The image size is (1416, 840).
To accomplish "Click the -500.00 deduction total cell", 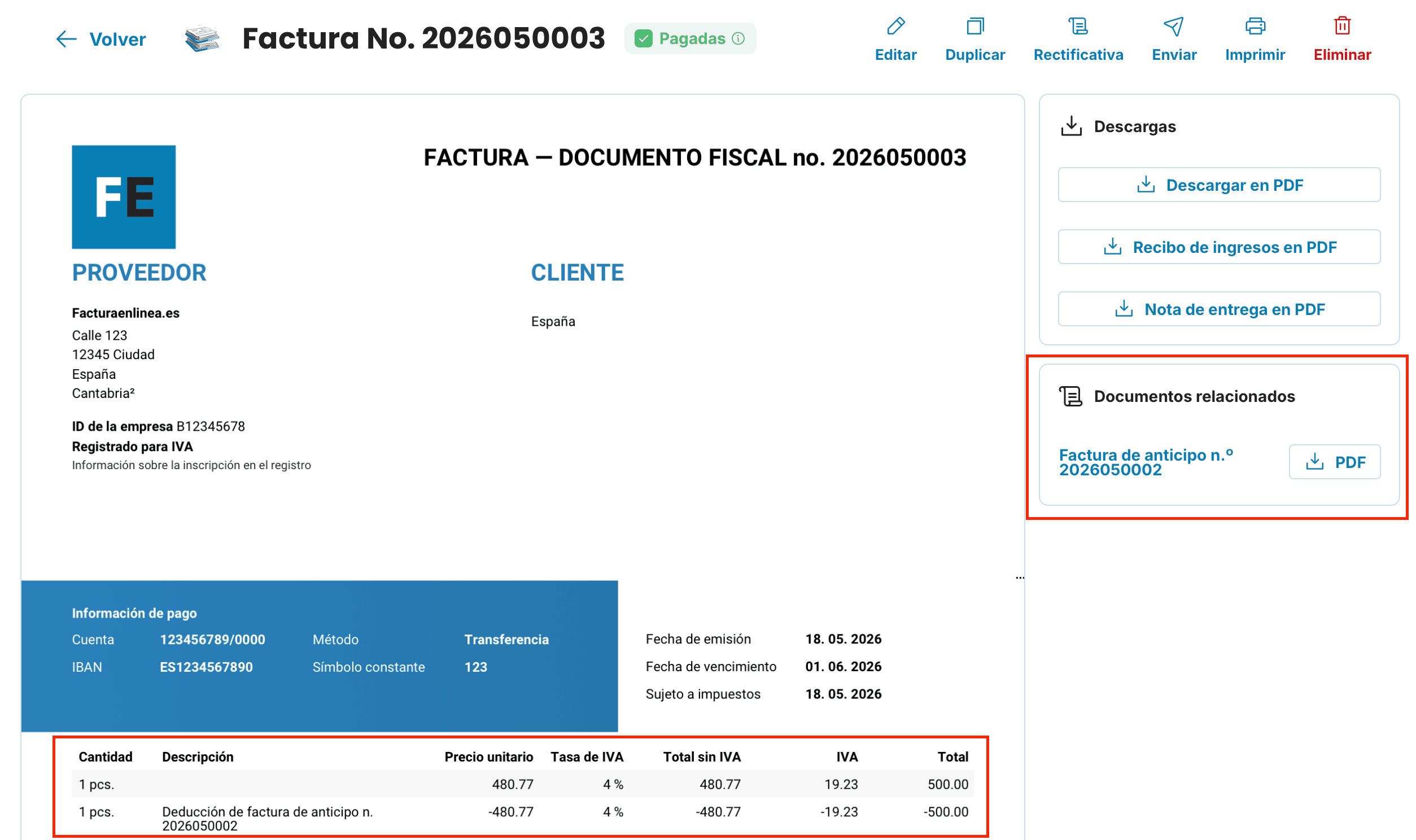I will point(946,812).
